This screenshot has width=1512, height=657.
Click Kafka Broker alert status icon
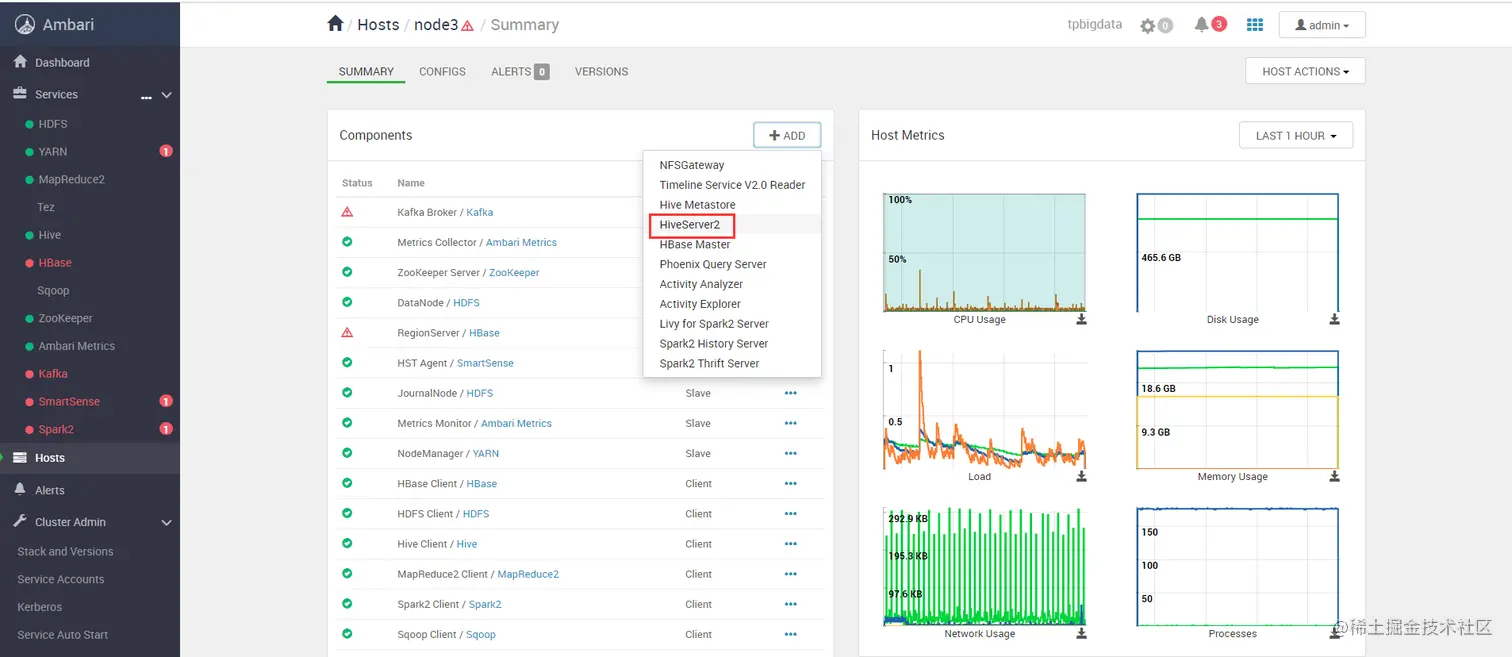coord(347,212)
